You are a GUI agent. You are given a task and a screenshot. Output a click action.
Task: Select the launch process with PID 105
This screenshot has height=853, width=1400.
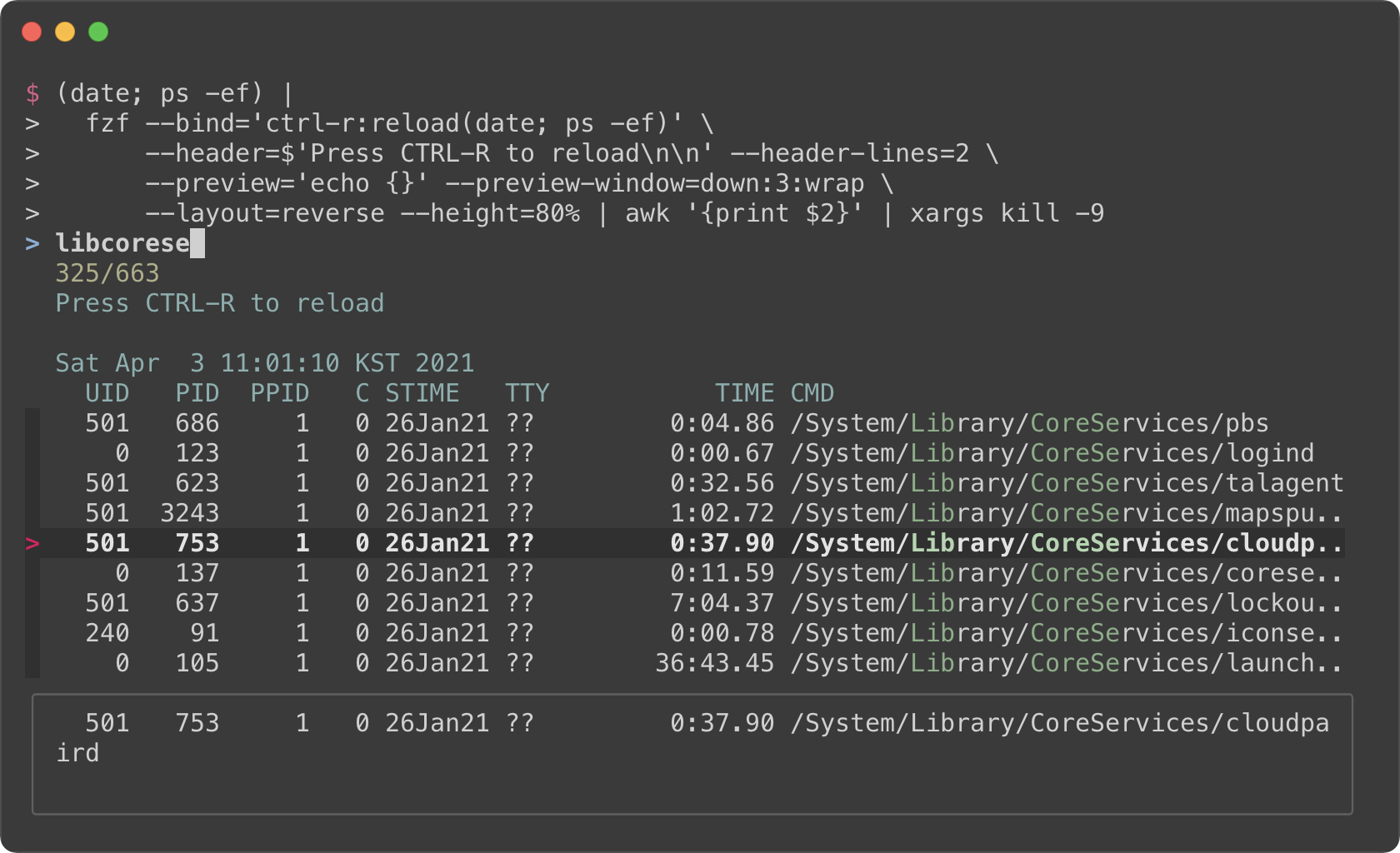pos(692,663)
